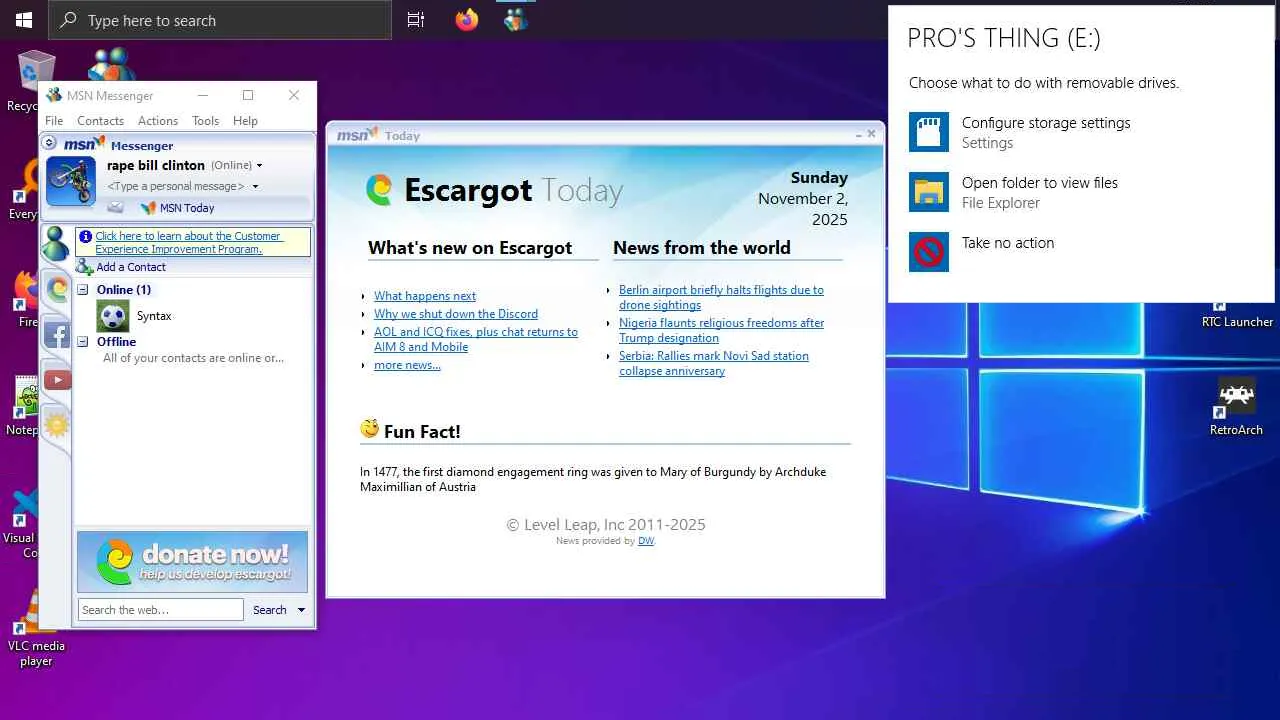
Task: Open the YouTube tab in the Messenger sidebar
Action: point(57,380)
